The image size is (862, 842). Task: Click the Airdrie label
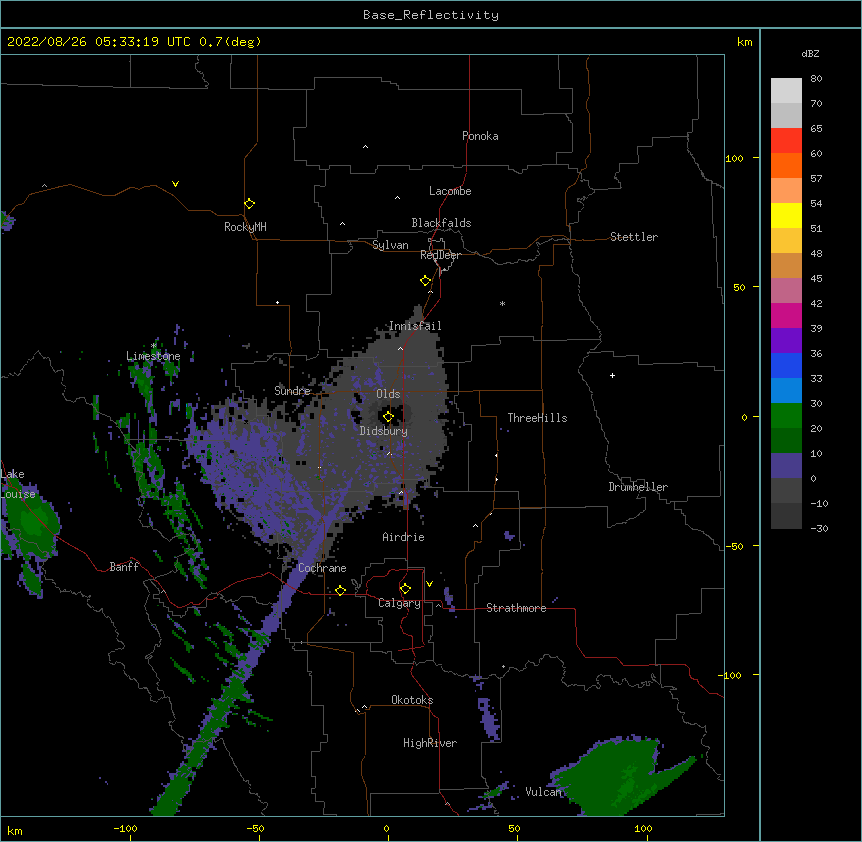click(404, 537)
